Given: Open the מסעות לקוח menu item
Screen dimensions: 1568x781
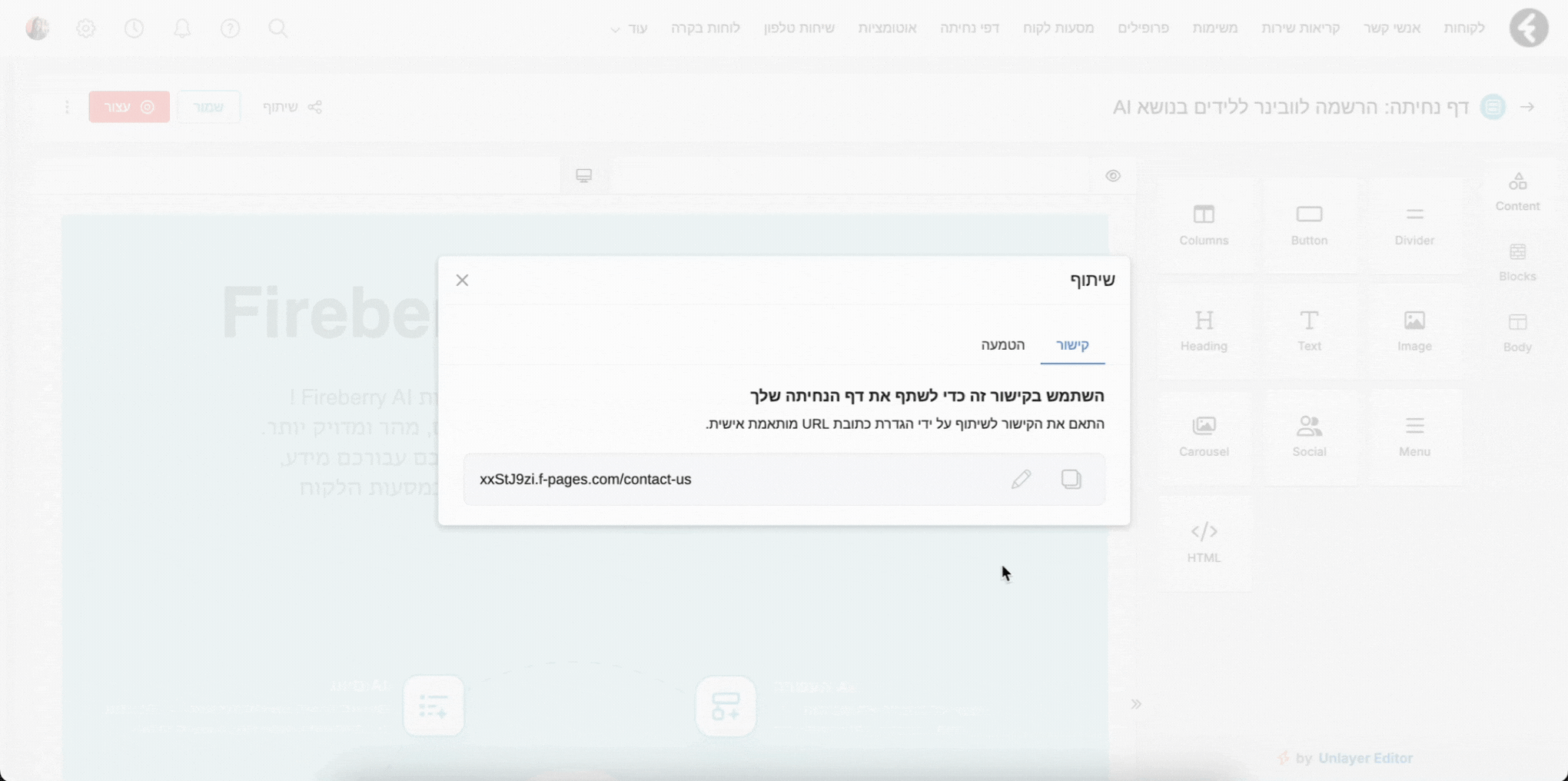Looking at the screenshot, I should [x=1058, y=28].
